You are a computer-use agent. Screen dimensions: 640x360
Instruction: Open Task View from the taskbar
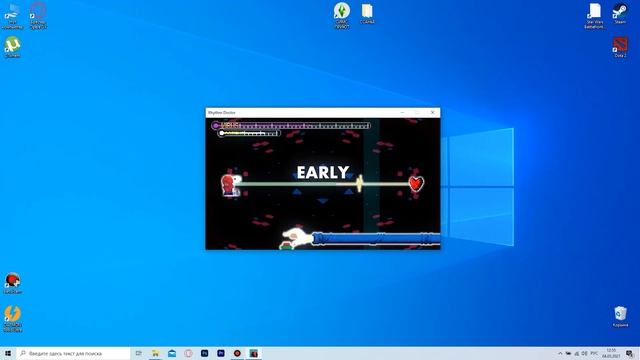pyautogui.click(x=138, y=353)
